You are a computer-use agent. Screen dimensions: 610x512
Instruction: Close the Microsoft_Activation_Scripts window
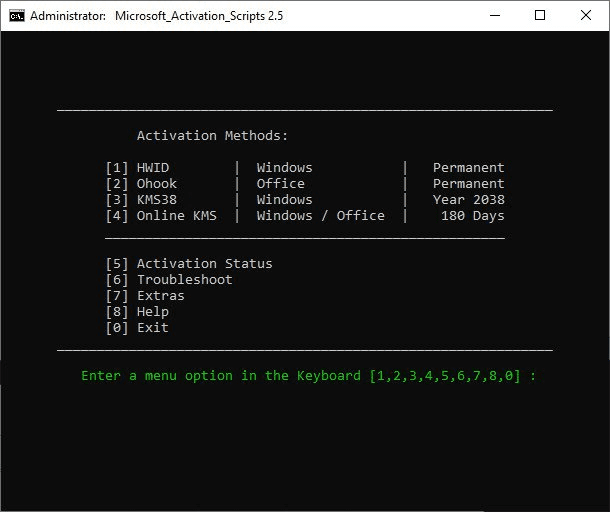point(585,16)
